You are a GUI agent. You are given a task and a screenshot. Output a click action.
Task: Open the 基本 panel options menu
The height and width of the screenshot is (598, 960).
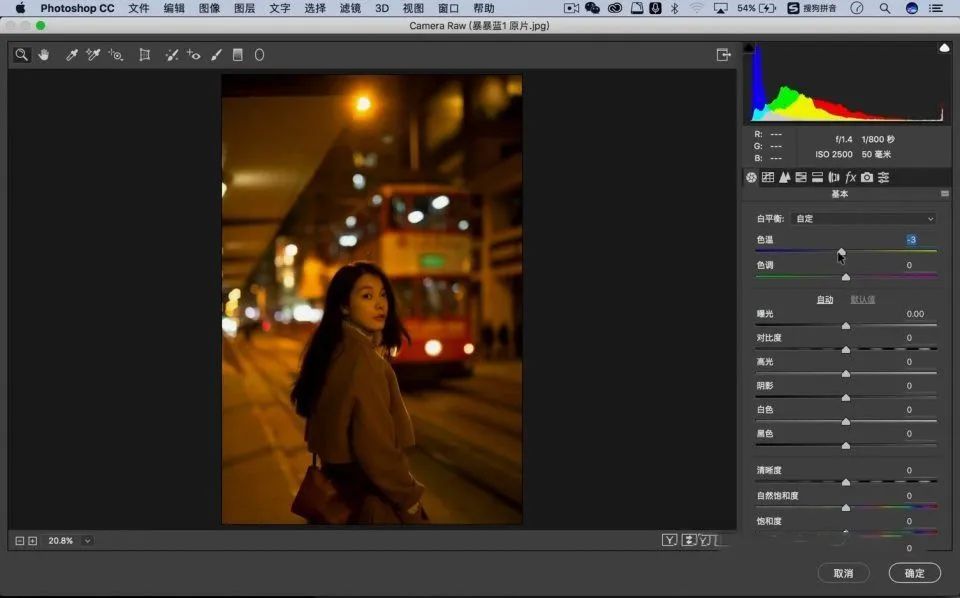pos(944,194)
